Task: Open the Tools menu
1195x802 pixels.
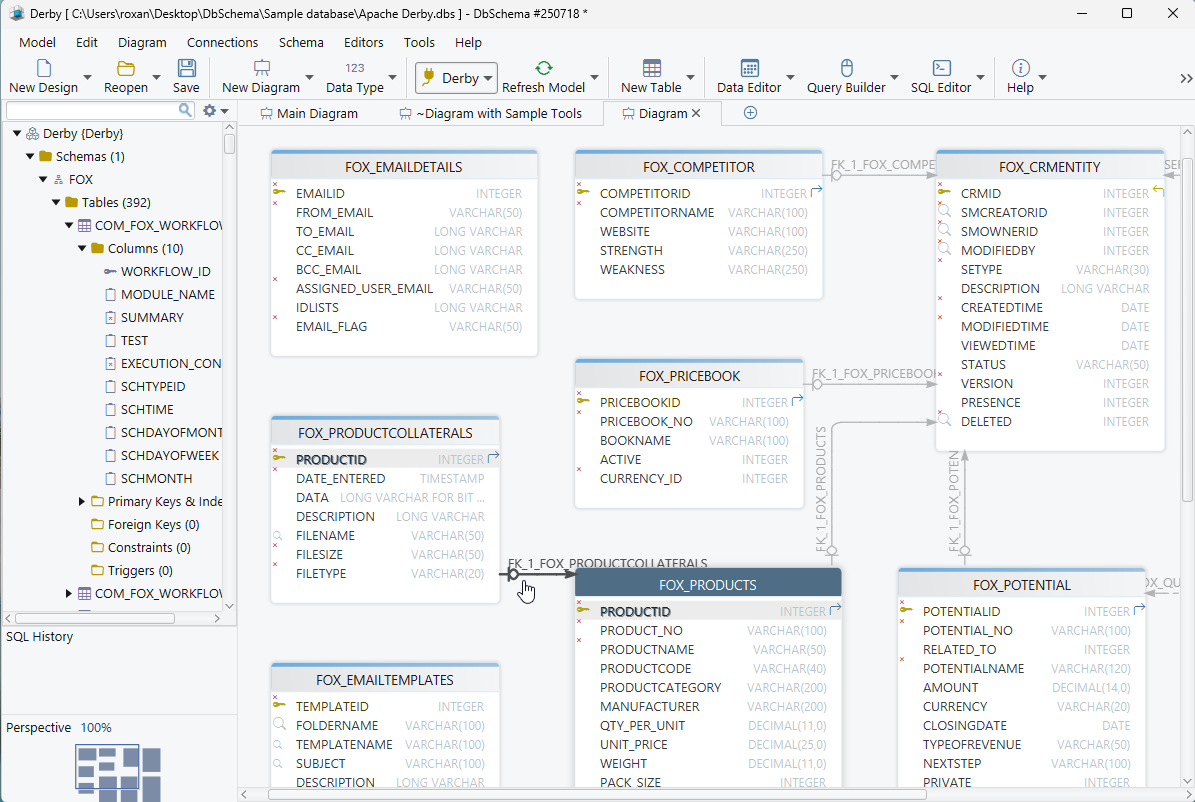Action: point(419,43)
